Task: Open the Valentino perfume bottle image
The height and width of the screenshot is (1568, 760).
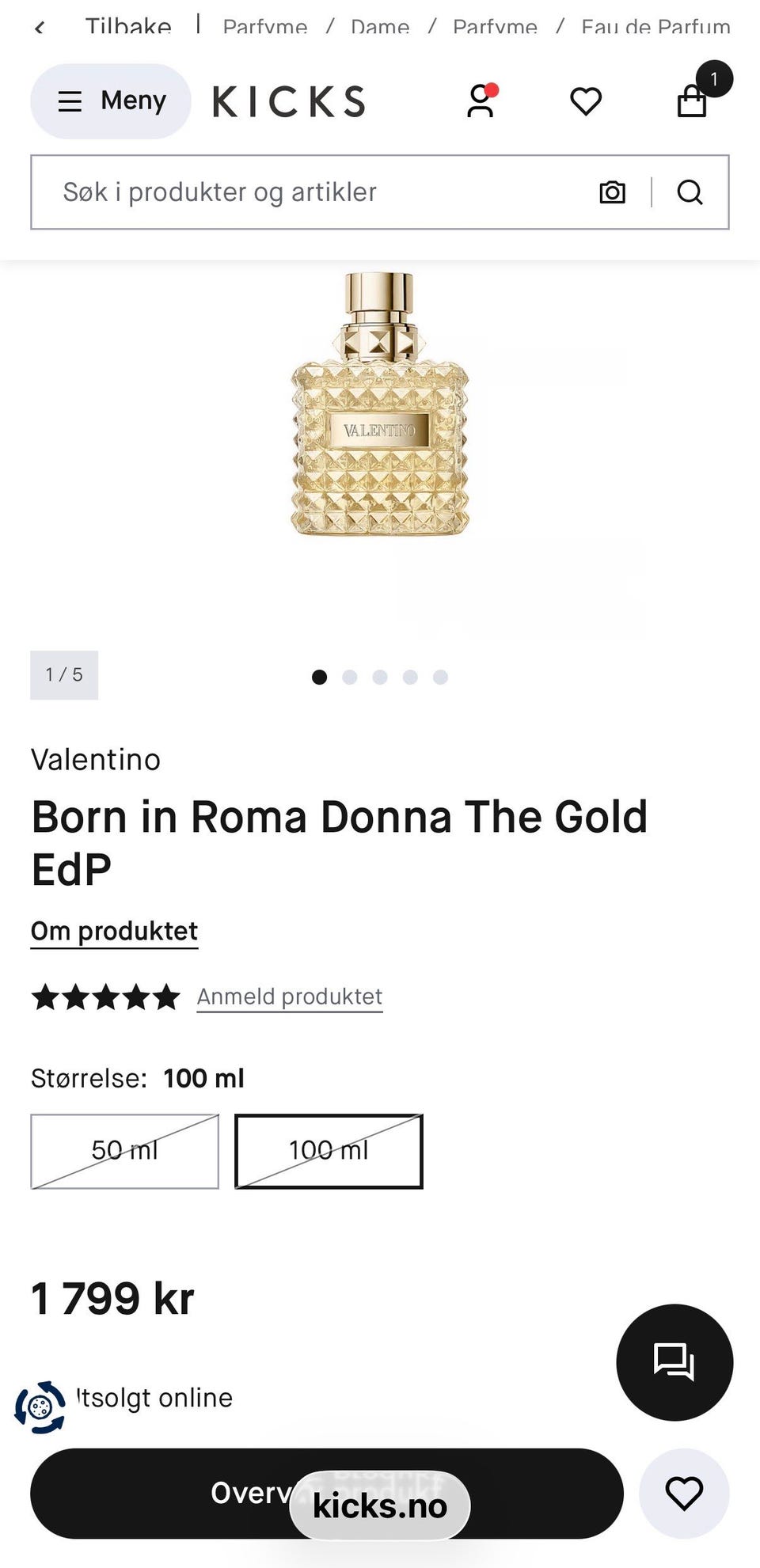Action: tap(380, 404)
